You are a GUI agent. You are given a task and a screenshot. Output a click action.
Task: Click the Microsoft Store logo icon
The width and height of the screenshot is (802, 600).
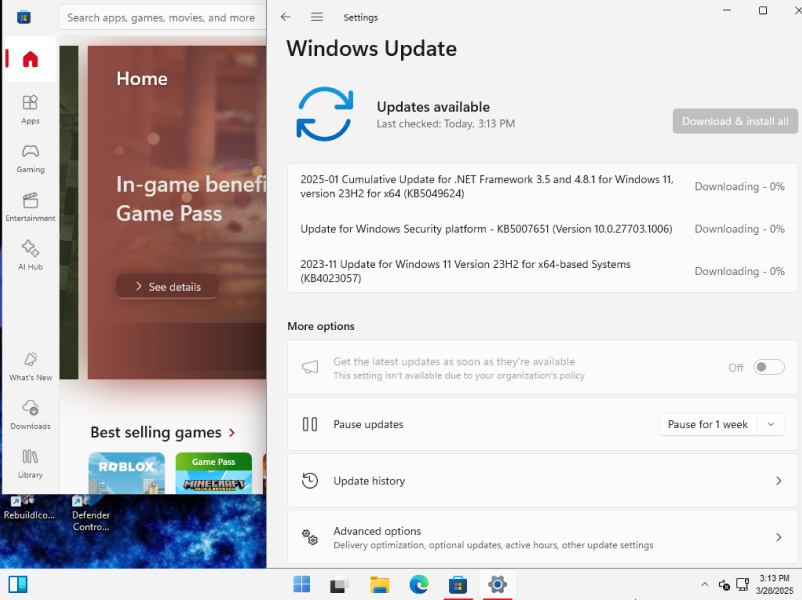click(x=24, y=17)
